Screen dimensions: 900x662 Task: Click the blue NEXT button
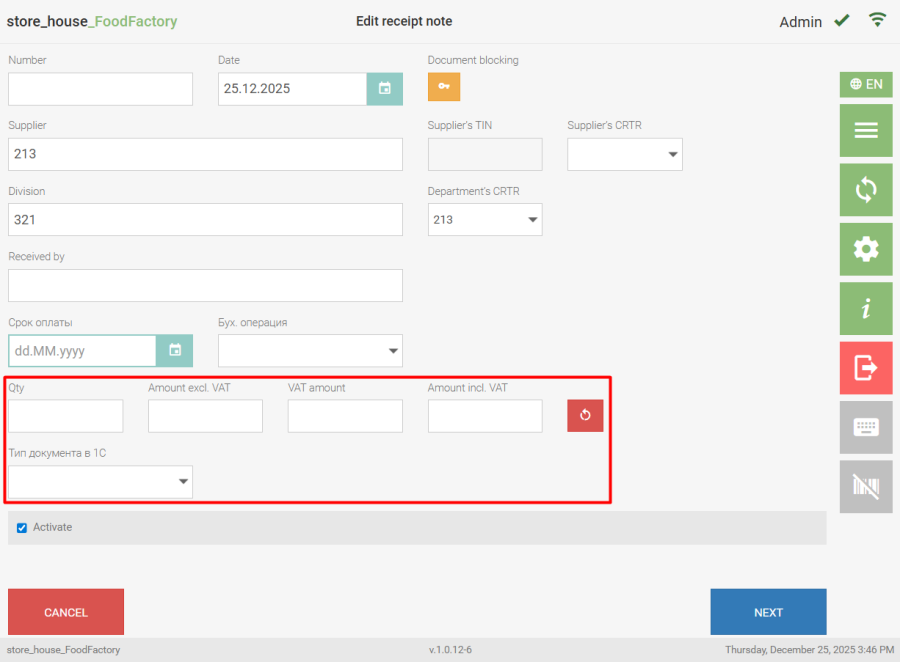(768, 612)
